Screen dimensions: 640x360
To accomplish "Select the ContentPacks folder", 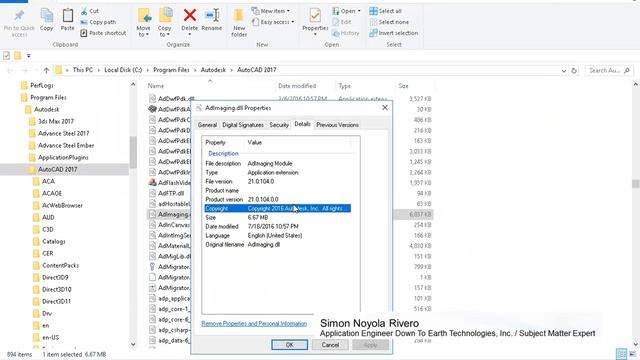I will [60, 265].
